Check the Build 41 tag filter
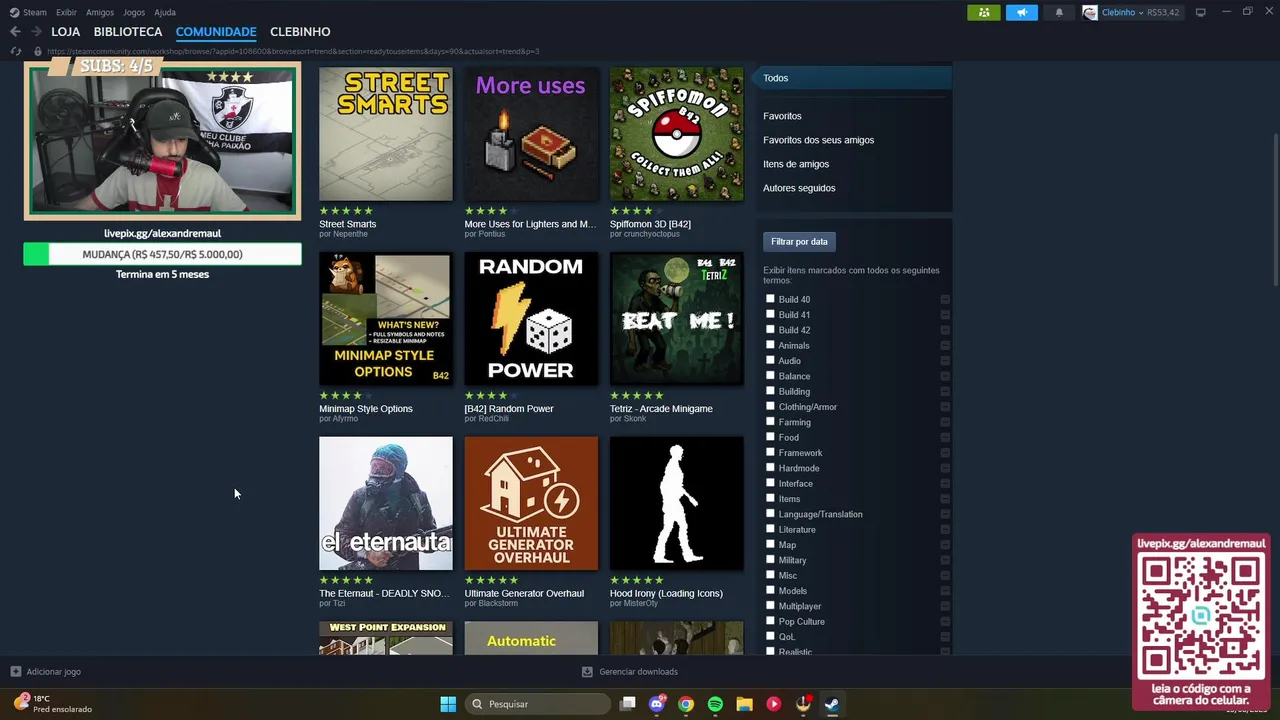The width and height of the screenshot is (1280, 720). pyautogui.click(x=770, y=314)
